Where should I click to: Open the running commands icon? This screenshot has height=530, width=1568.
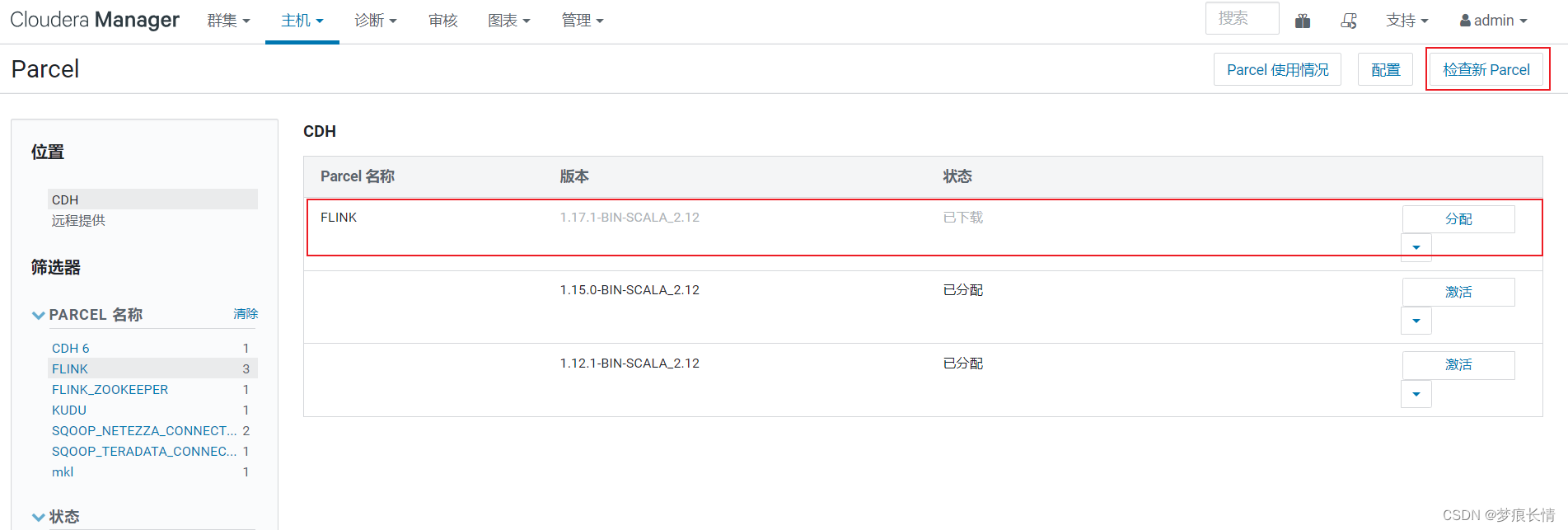click(x=1349, y=21)
